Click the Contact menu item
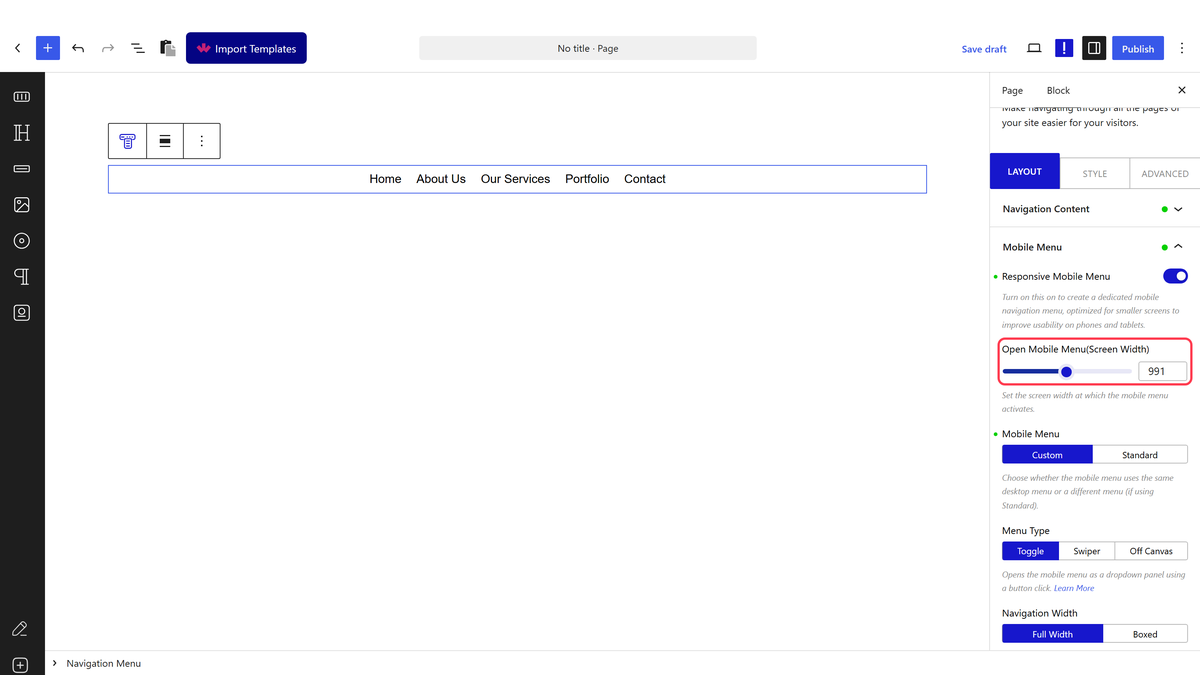 [645, 179]
